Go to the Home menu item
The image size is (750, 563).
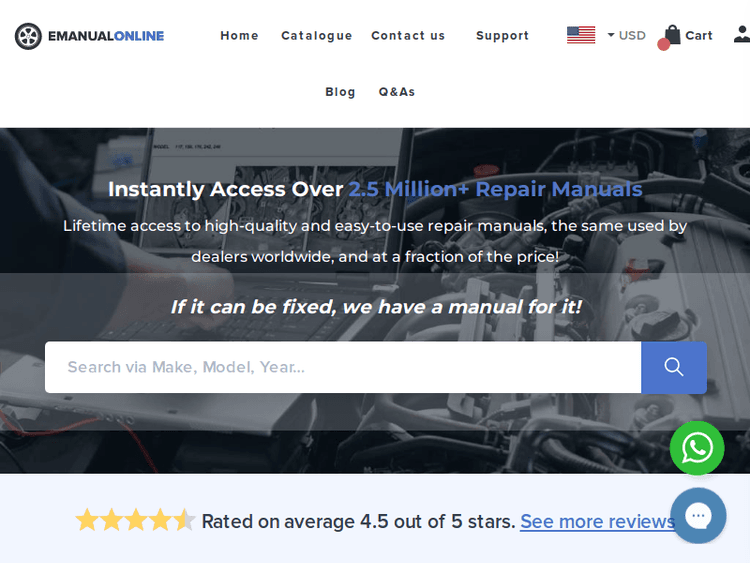tap(239, 35)
